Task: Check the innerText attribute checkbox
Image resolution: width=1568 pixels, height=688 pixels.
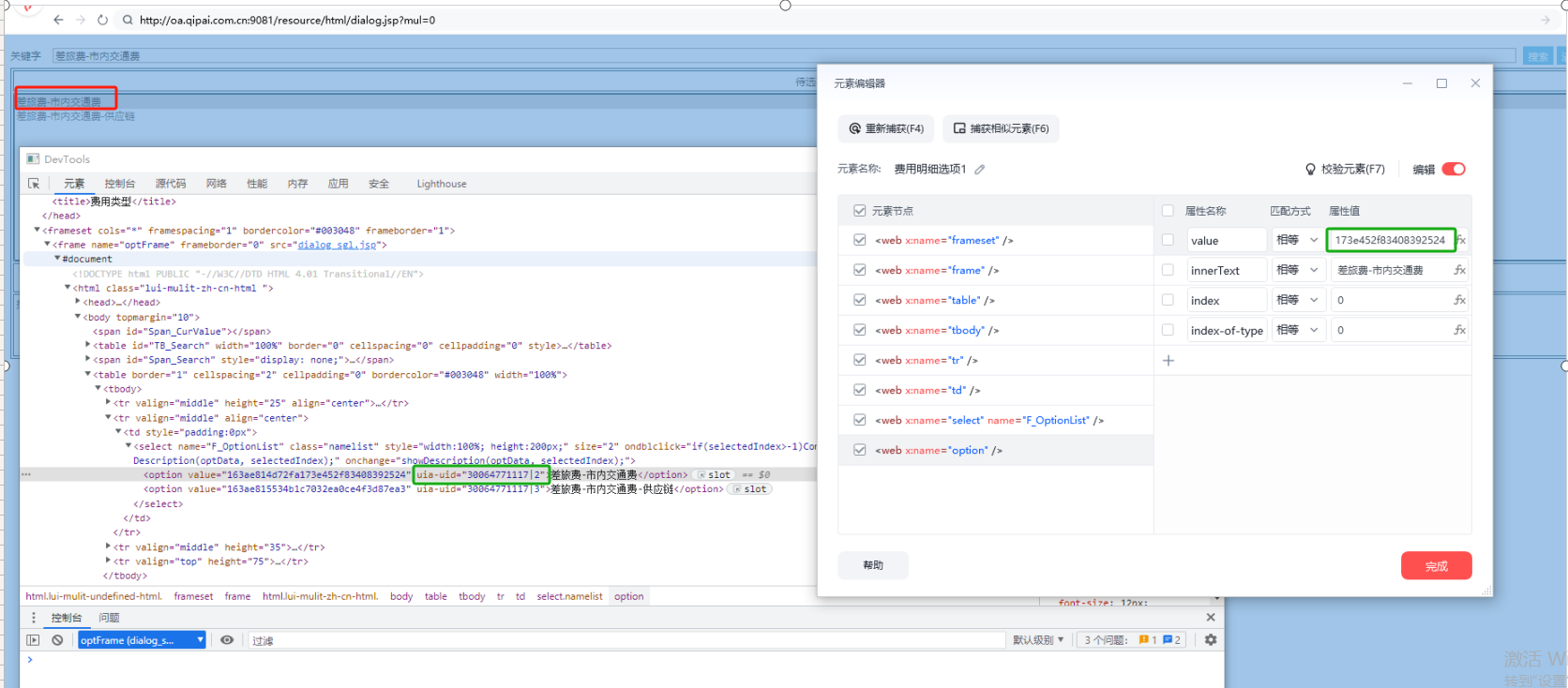Action: (1168, 270)
